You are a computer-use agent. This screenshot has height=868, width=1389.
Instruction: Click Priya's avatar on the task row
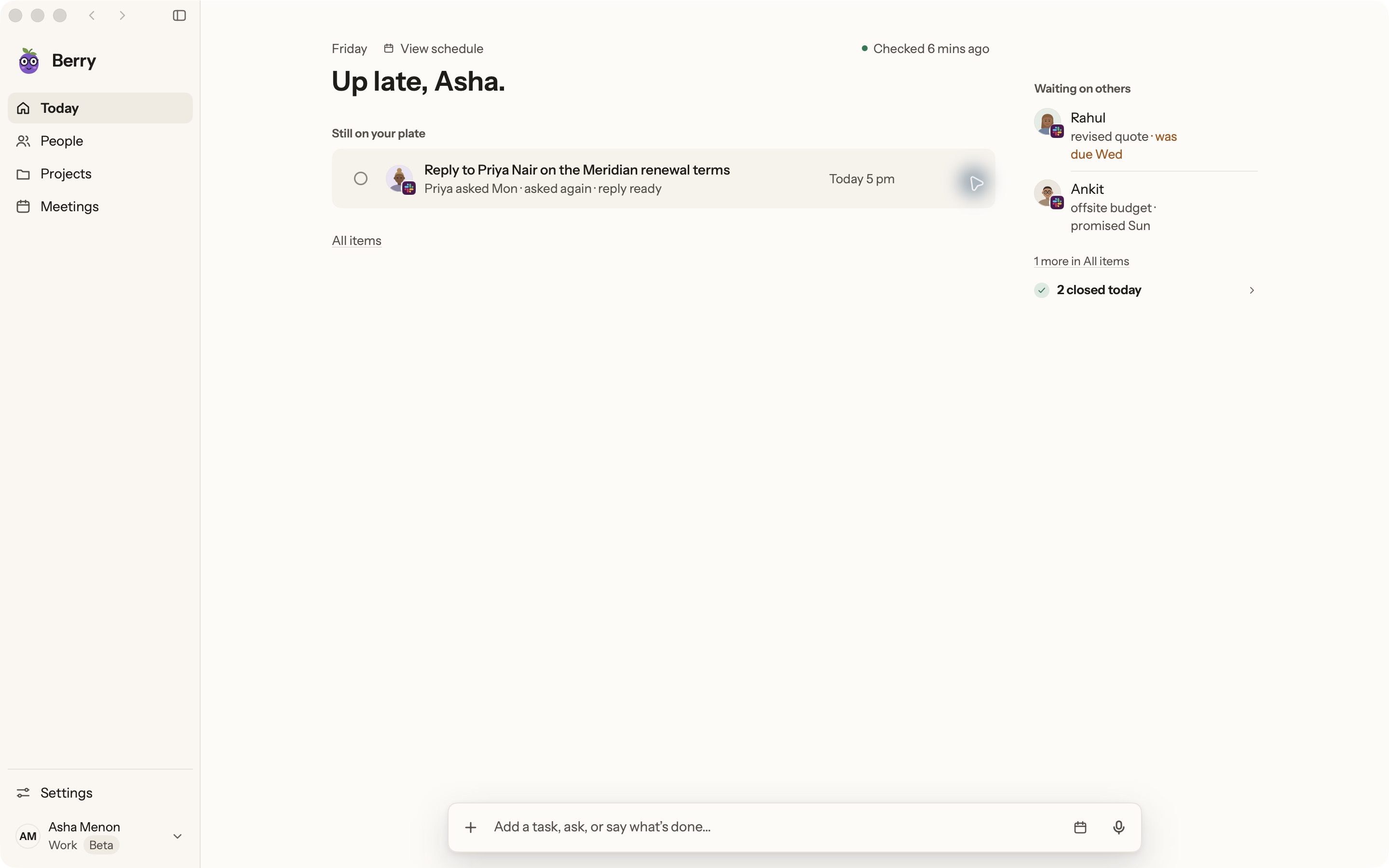click(399, 178)
